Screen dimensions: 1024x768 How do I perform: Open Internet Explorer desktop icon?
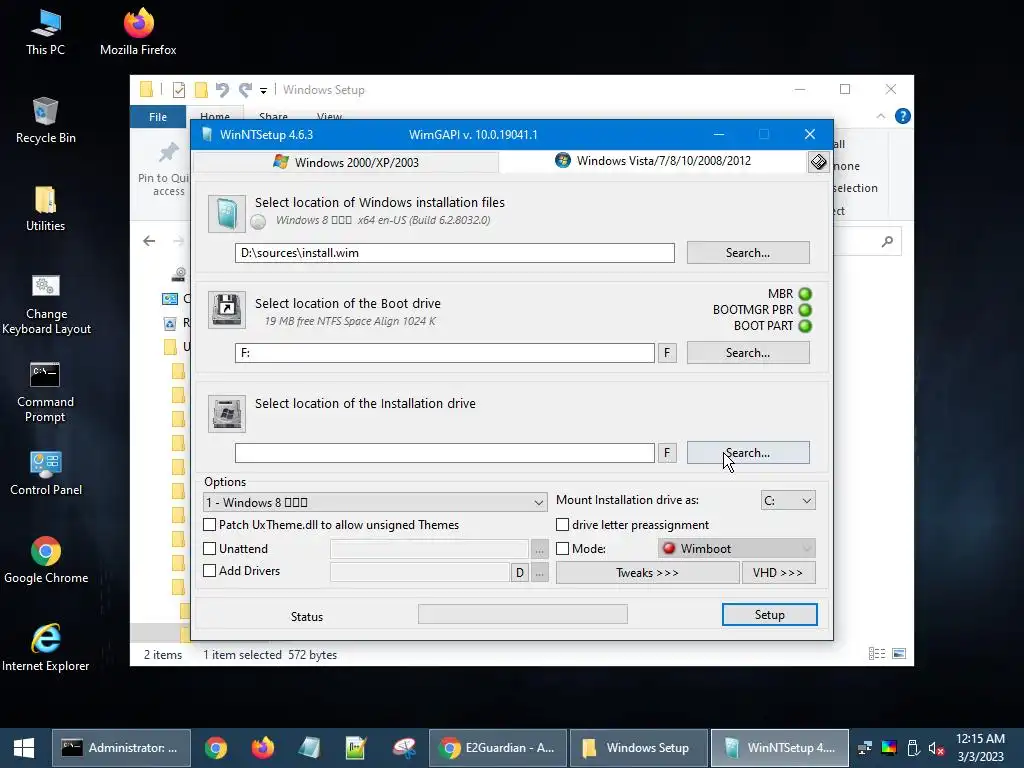tap(46, 648)
